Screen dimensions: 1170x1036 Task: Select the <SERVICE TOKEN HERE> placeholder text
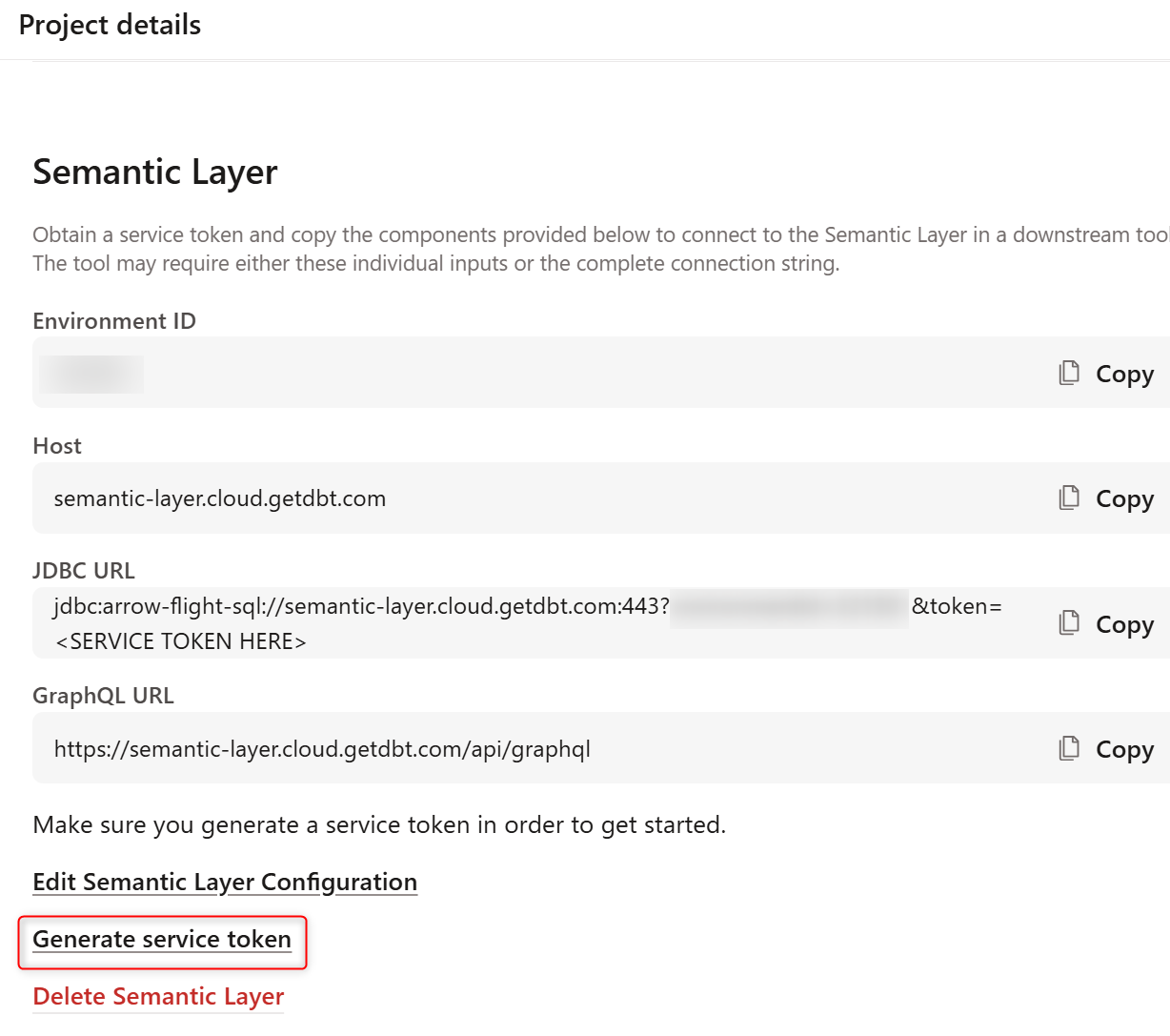click(x=181, y=641)
